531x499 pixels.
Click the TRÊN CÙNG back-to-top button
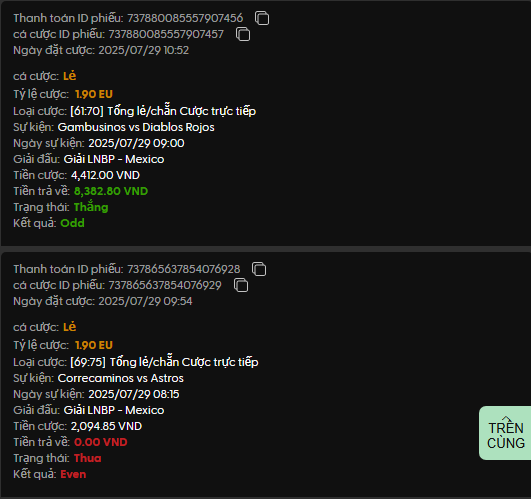[505, 433]
